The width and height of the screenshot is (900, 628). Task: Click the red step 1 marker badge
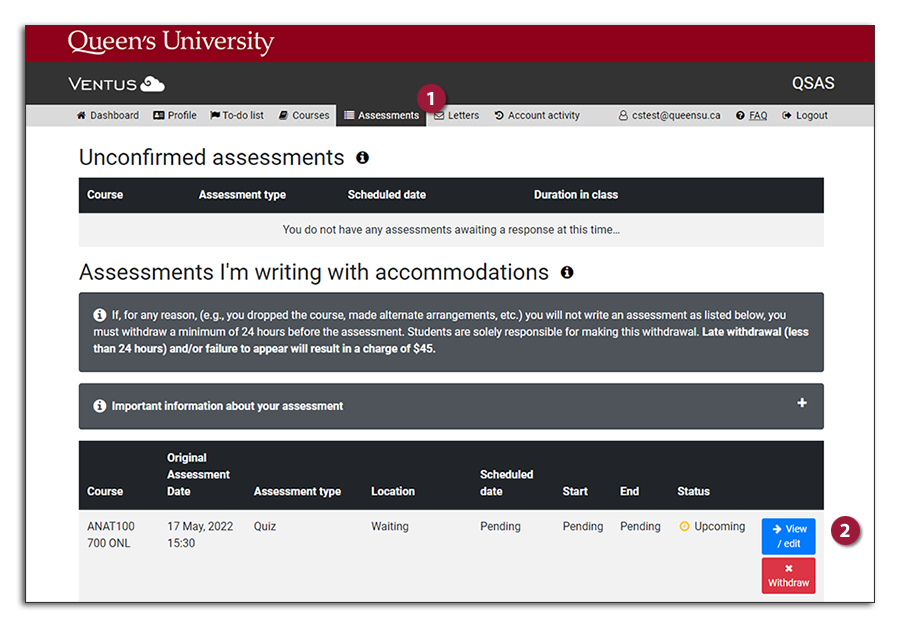tap(431, 98)
